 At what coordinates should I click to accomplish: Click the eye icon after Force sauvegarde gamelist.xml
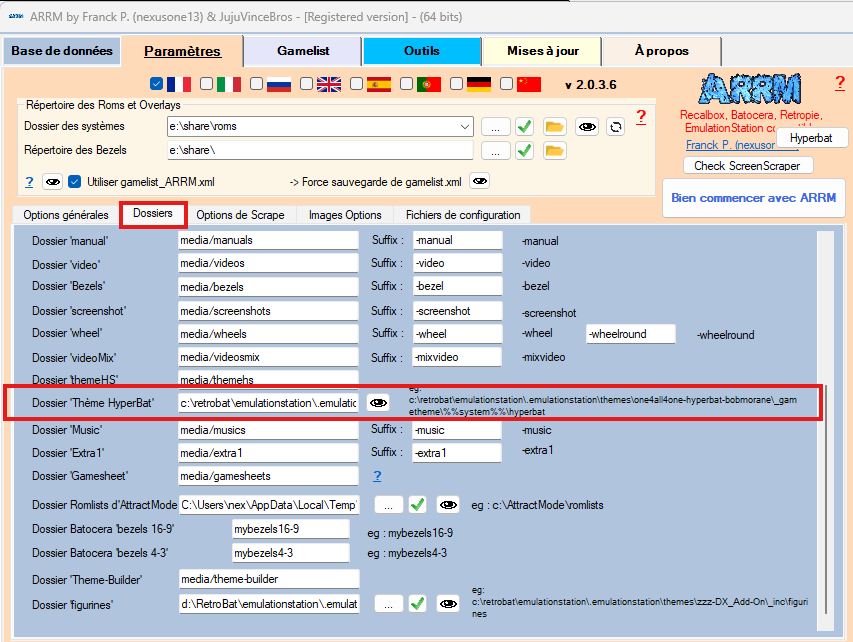tap(480, 181)
